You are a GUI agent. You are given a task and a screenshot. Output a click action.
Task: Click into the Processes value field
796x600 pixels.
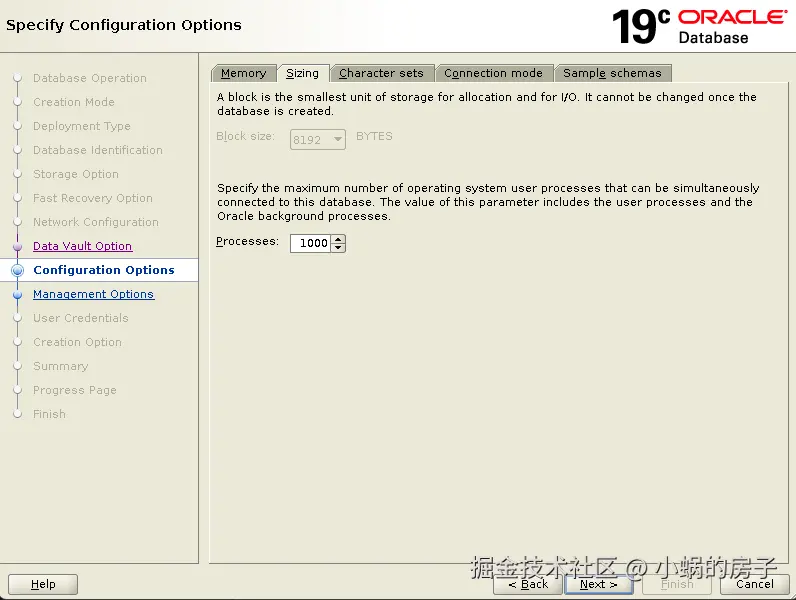pyautogui.click(x=310, y=243)
